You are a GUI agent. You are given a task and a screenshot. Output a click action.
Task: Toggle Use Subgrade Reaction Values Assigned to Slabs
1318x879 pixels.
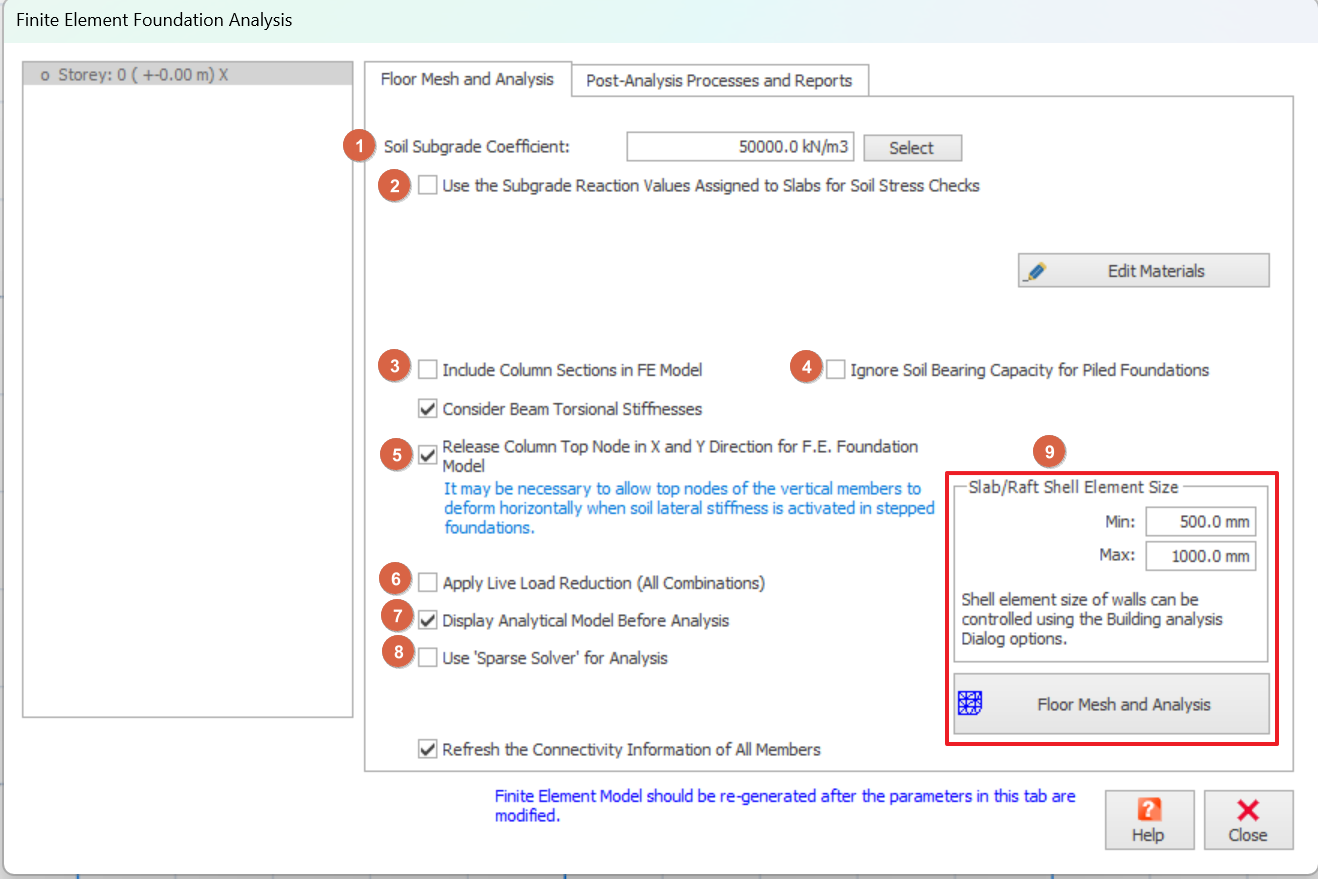pyautogui.click(x=428, y=185)
